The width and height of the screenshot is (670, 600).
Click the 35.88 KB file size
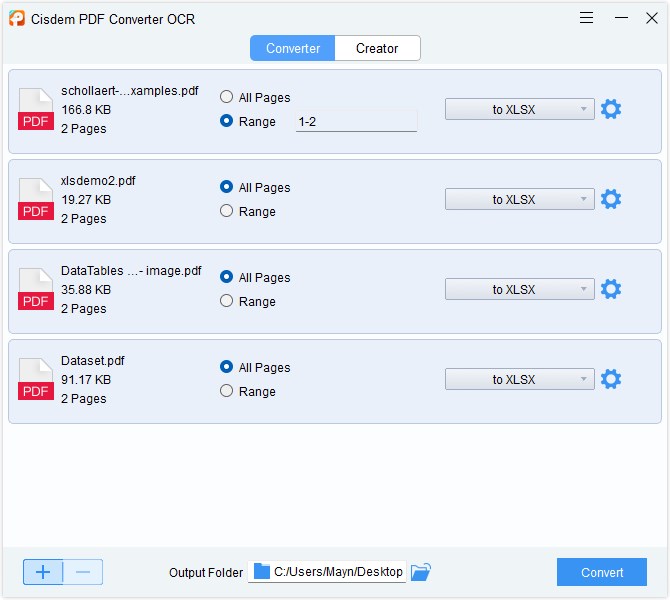tap(86, 290)
